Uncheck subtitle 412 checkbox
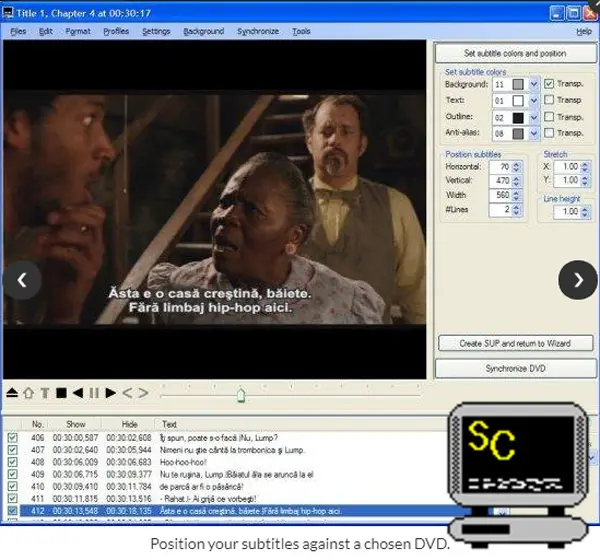600x560 pixels. tap(12, 511)
